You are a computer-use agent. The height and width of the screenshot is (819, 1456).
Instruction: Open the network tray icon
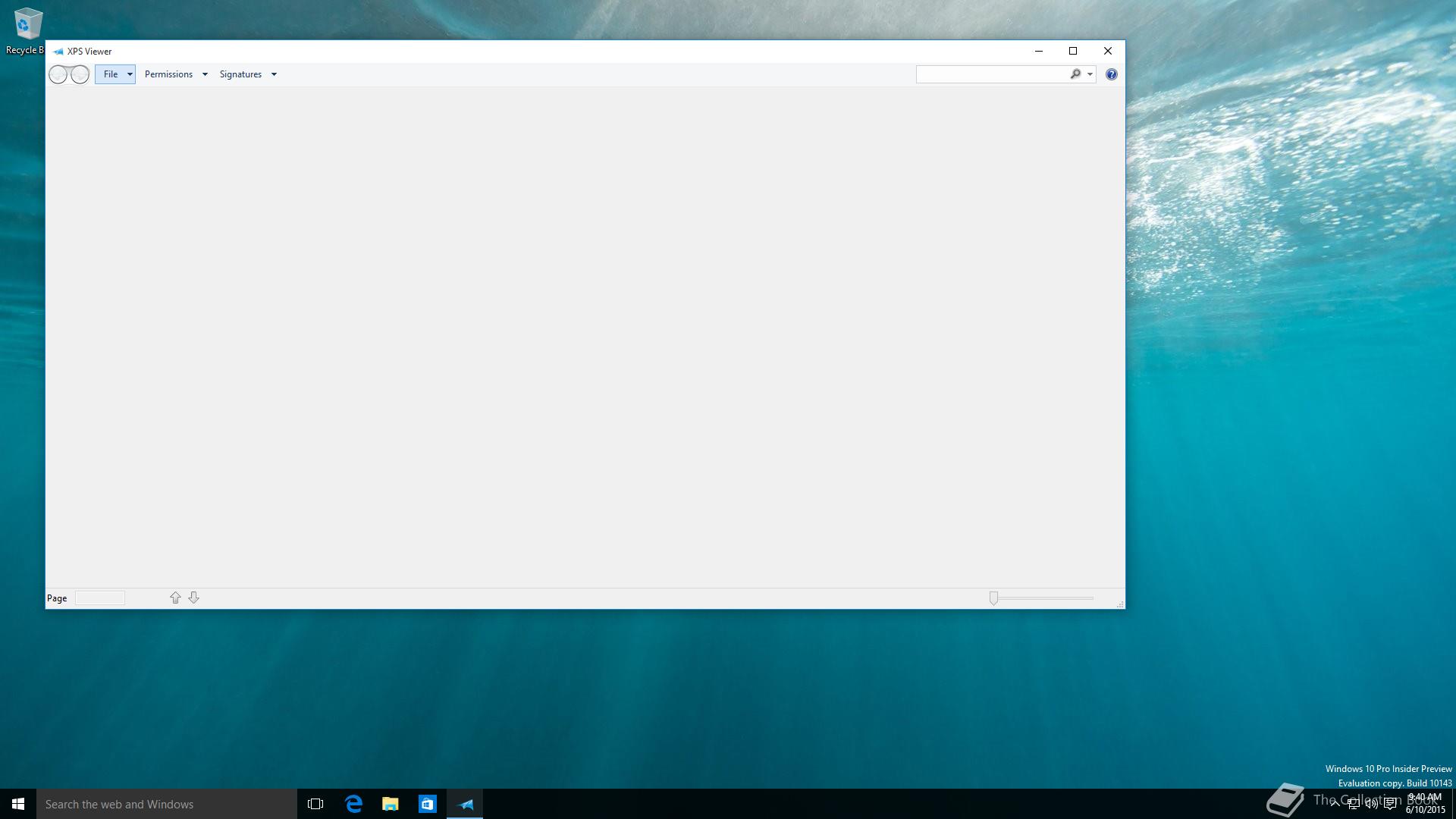click(1353, 804)
